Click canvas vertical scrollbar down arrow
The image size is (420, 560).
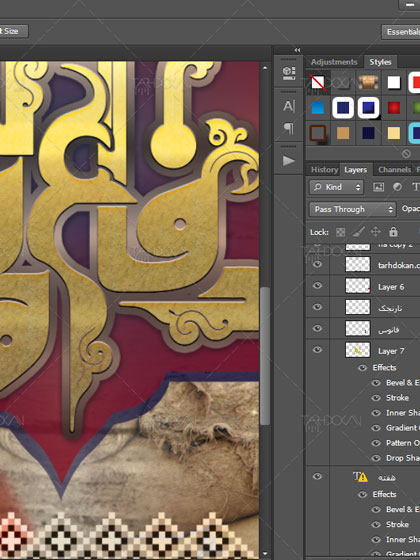coord(265,554)
